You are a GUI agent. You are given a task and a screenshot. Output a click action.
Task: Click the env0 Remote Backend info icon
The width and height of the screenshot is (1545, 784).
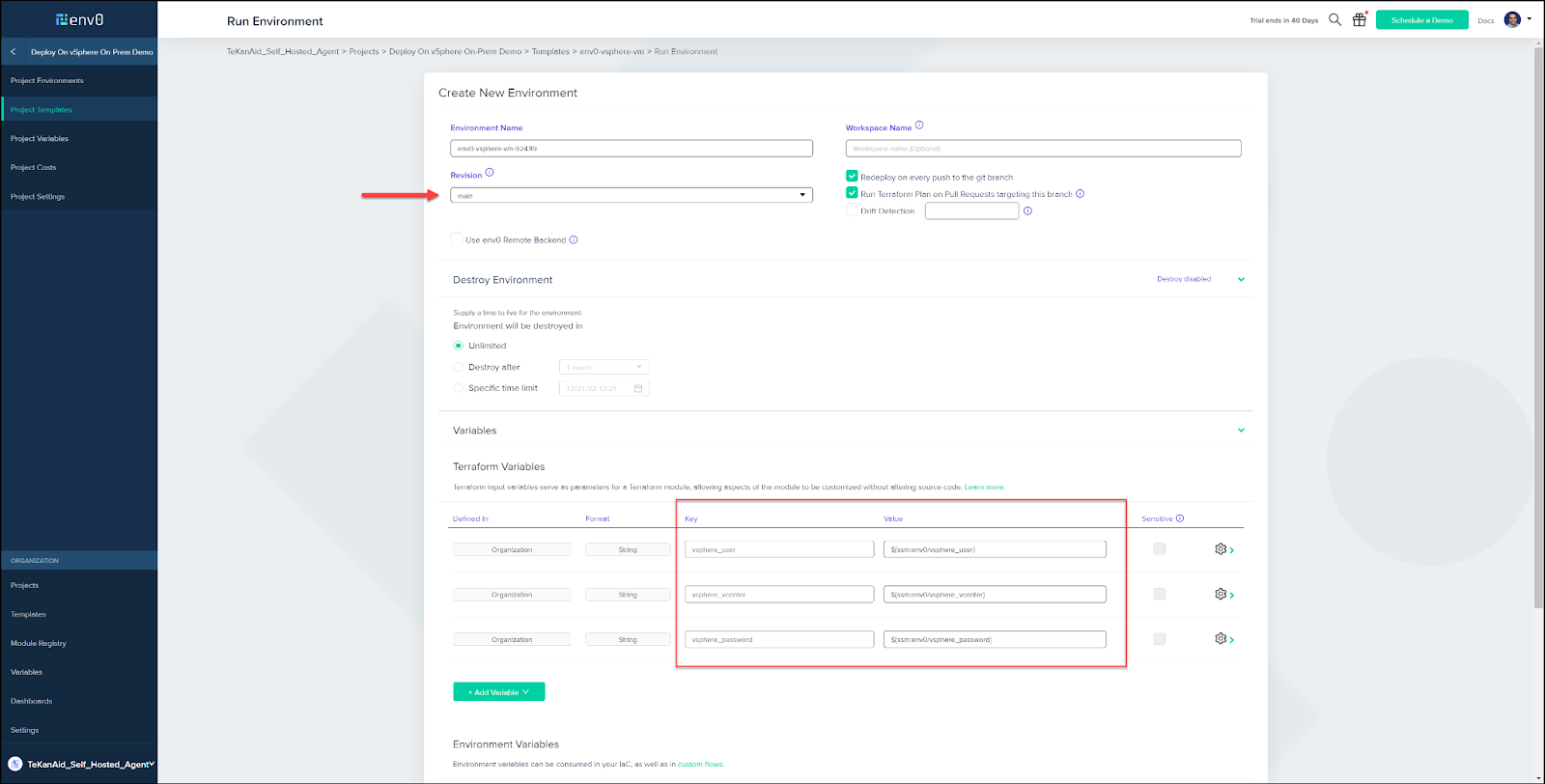click(574, 239)
